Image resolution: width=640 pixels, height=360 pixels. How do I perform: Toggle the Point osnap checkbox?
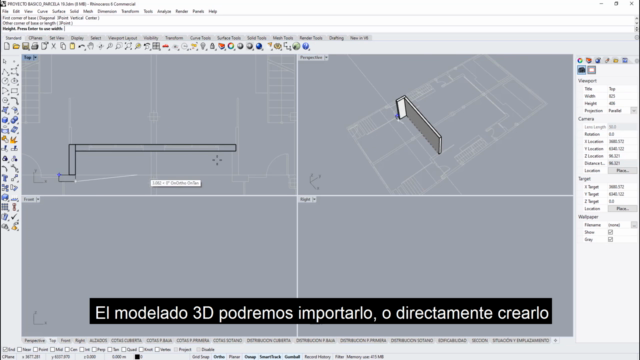pyautogui.click(x=36, y=349)
